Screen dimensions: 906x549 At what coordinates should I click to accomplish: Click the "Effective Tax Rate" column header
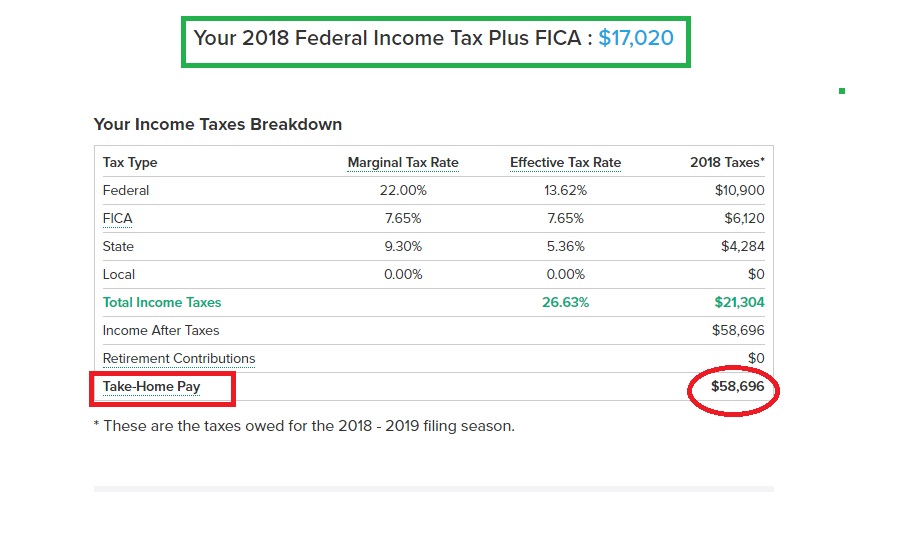pos(565,162)
